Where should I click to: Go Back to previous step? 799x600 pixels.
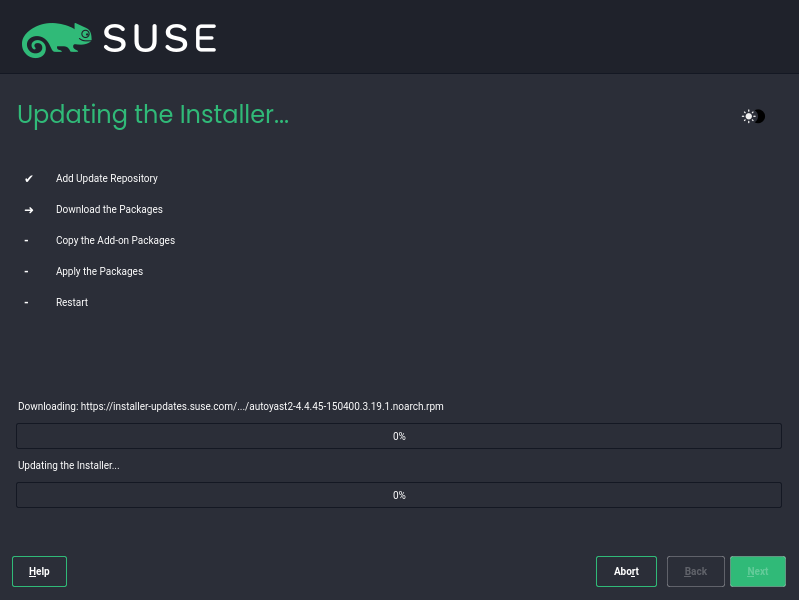[696, 571]
